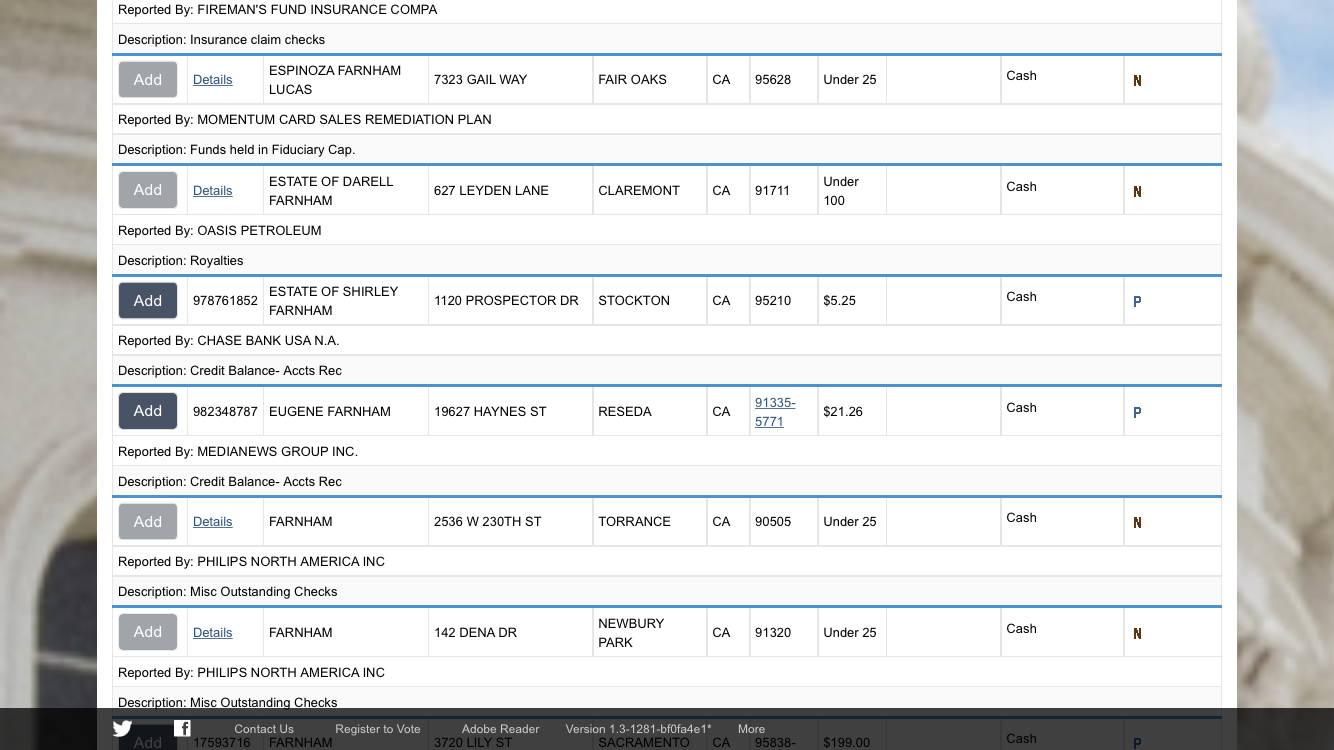
Task: Click the name EUGENE FARNHAM
Action: (330, 411)
